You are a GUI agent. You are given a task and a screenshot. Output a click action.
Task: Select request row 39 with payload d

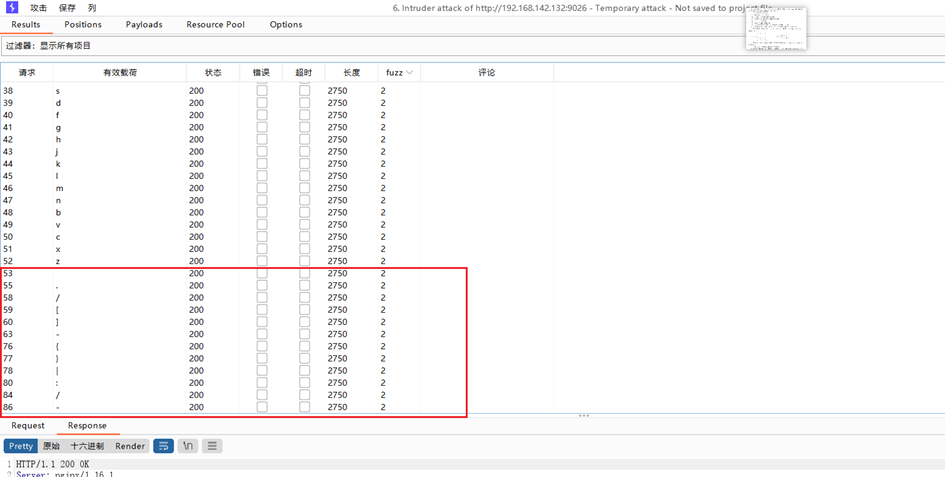point(277,103)
